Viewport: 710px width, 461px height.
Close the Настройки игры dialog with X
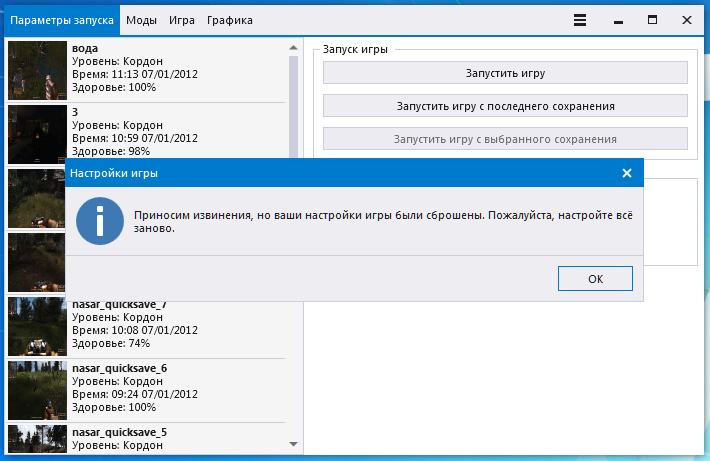[627, 173]
